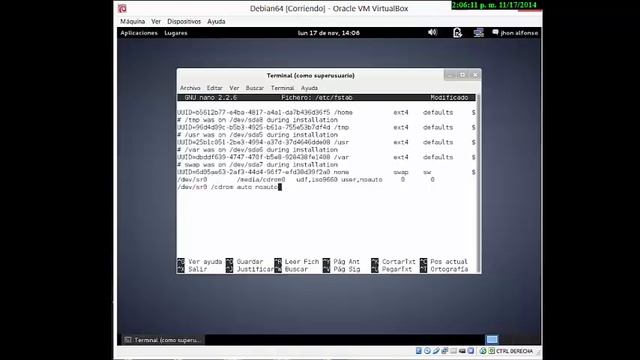Click the optical drive status icon
This screenshot has height=360, width=640.
(427, 351)
